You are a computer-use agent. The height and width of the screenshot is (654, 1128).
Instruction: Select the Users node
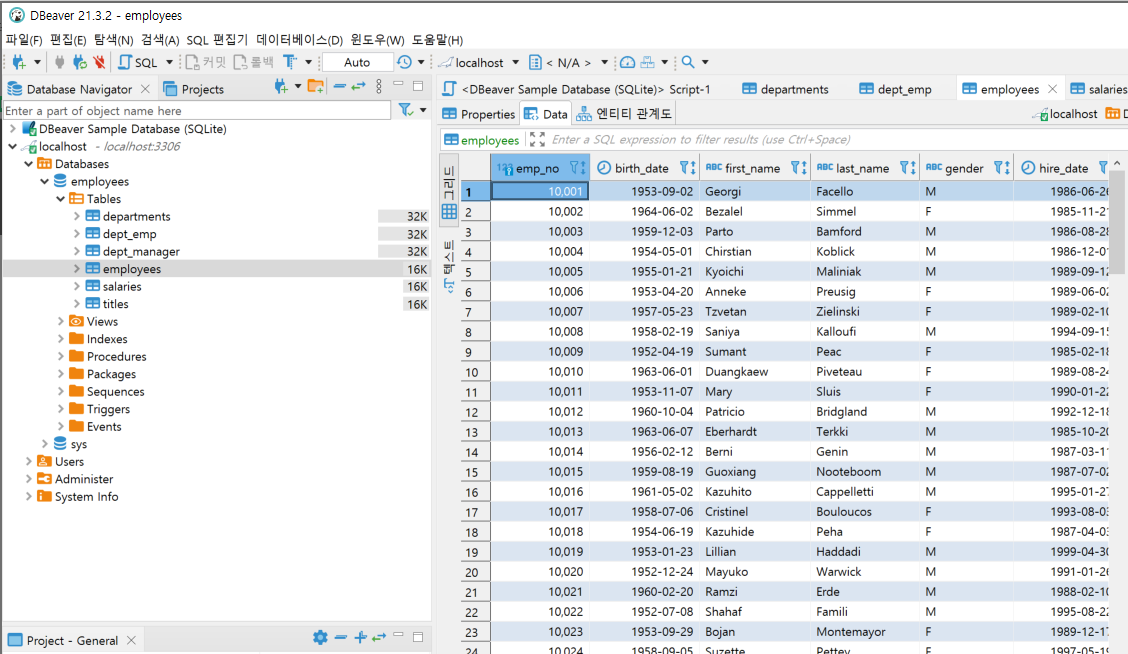69,461
